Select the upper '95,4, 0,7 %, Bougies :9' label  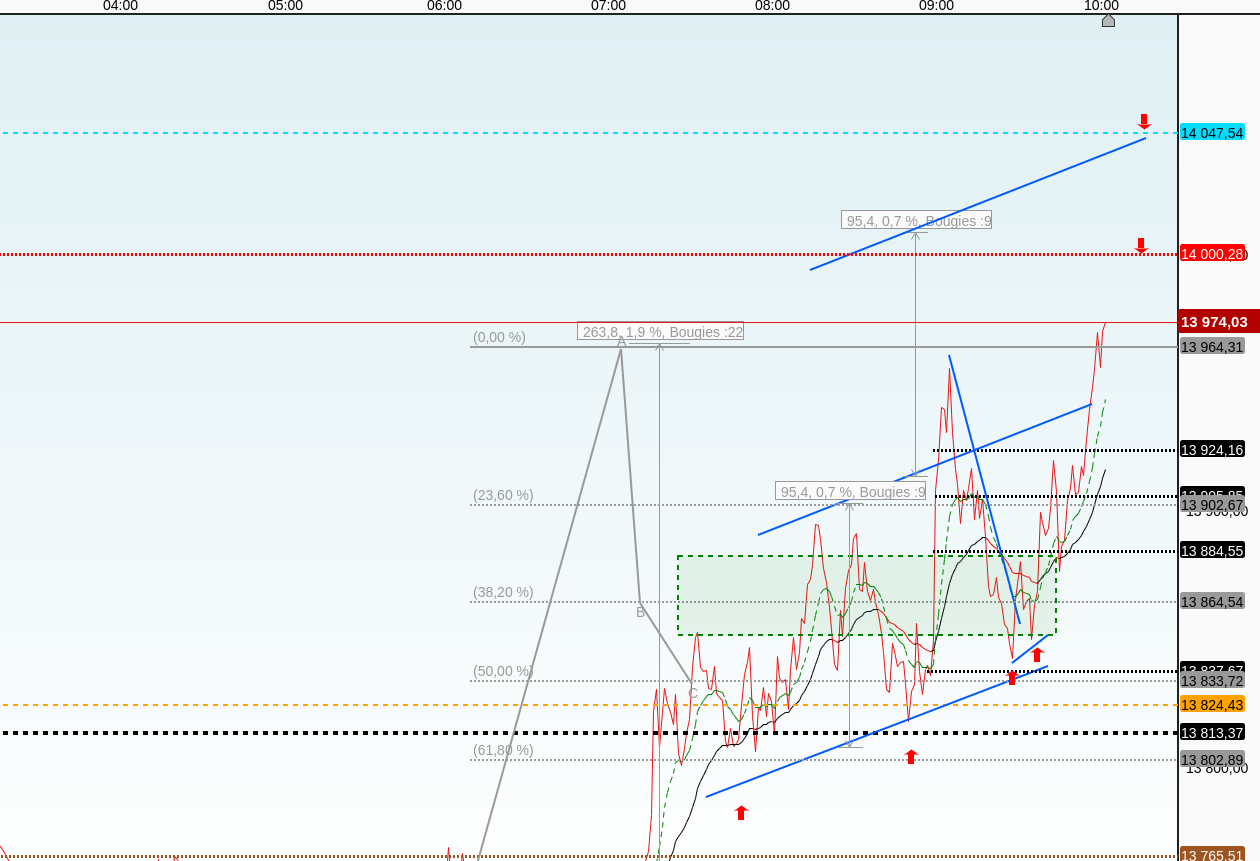tap(917, 220)
